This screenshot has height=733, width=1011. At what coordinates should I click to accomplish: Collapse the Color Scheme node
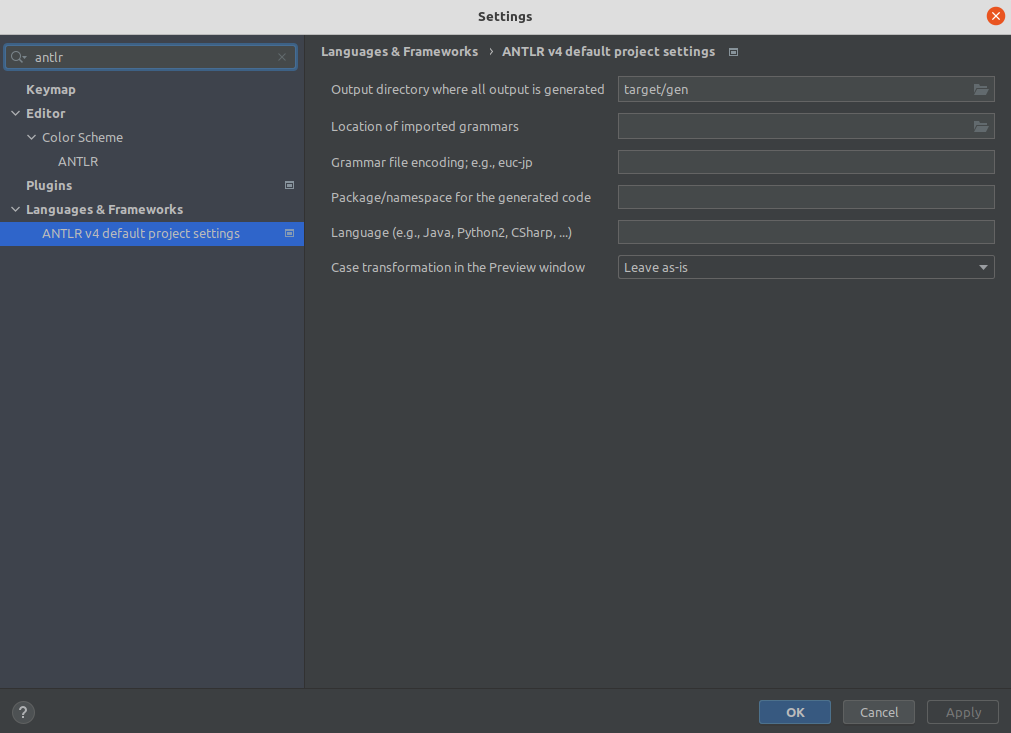click(x=31, y=137)
